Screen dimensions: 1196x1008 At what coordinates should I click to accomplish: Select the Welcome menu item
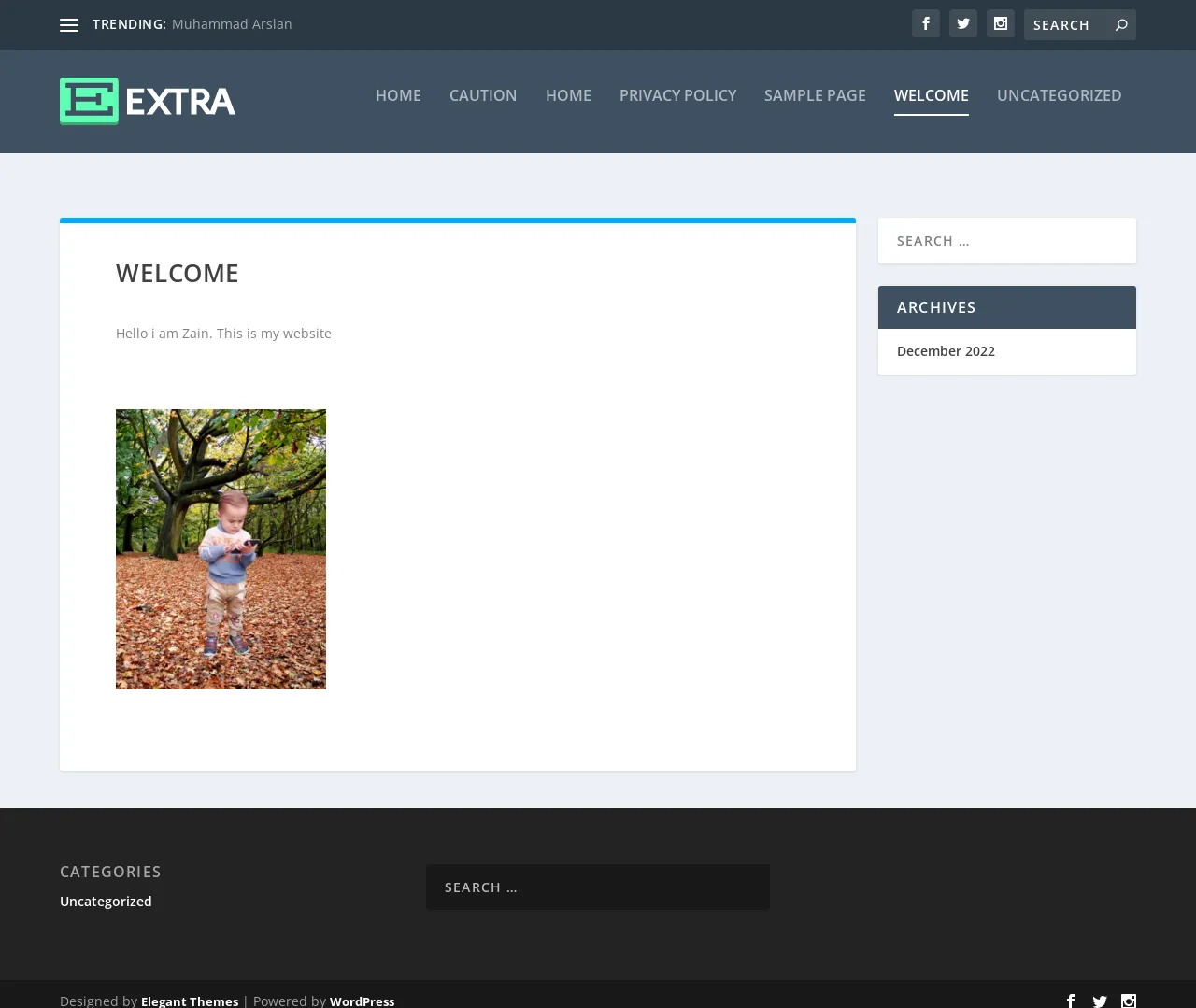point(932,95)
